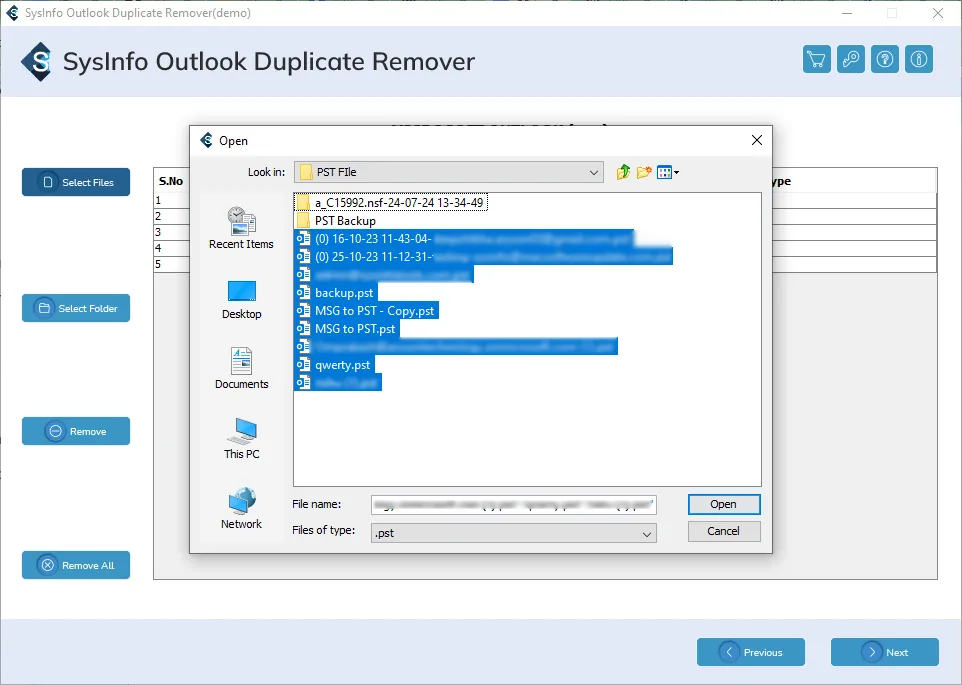This screenshot has height=685, width=962.
Task: Select the (0) 25-10-23 11-12-31 file
Action: click(483, 256)
